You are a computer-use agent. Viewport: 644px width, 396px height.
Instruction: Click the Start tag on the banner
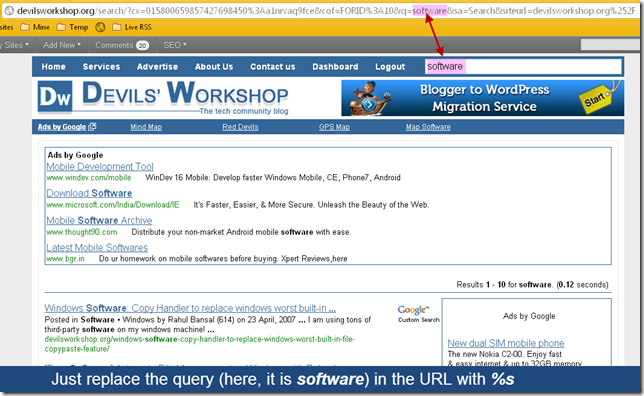point(595,98)
